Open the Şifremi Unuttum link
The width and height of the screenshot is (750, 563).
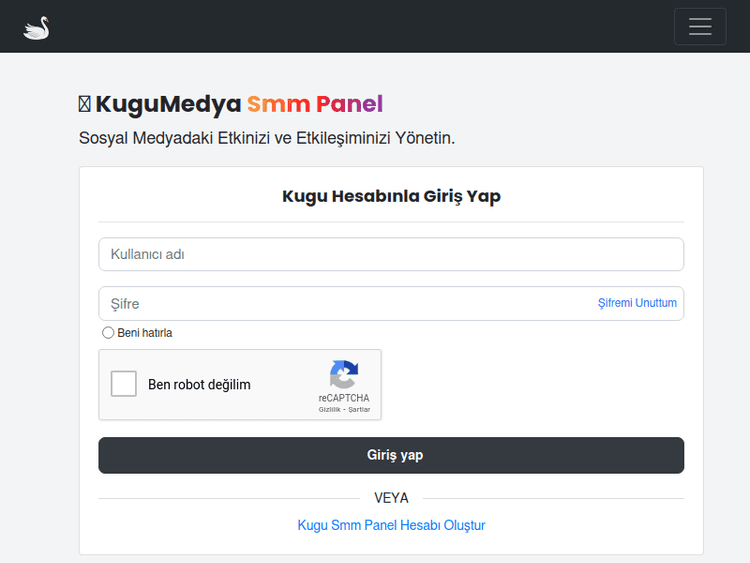637,303
